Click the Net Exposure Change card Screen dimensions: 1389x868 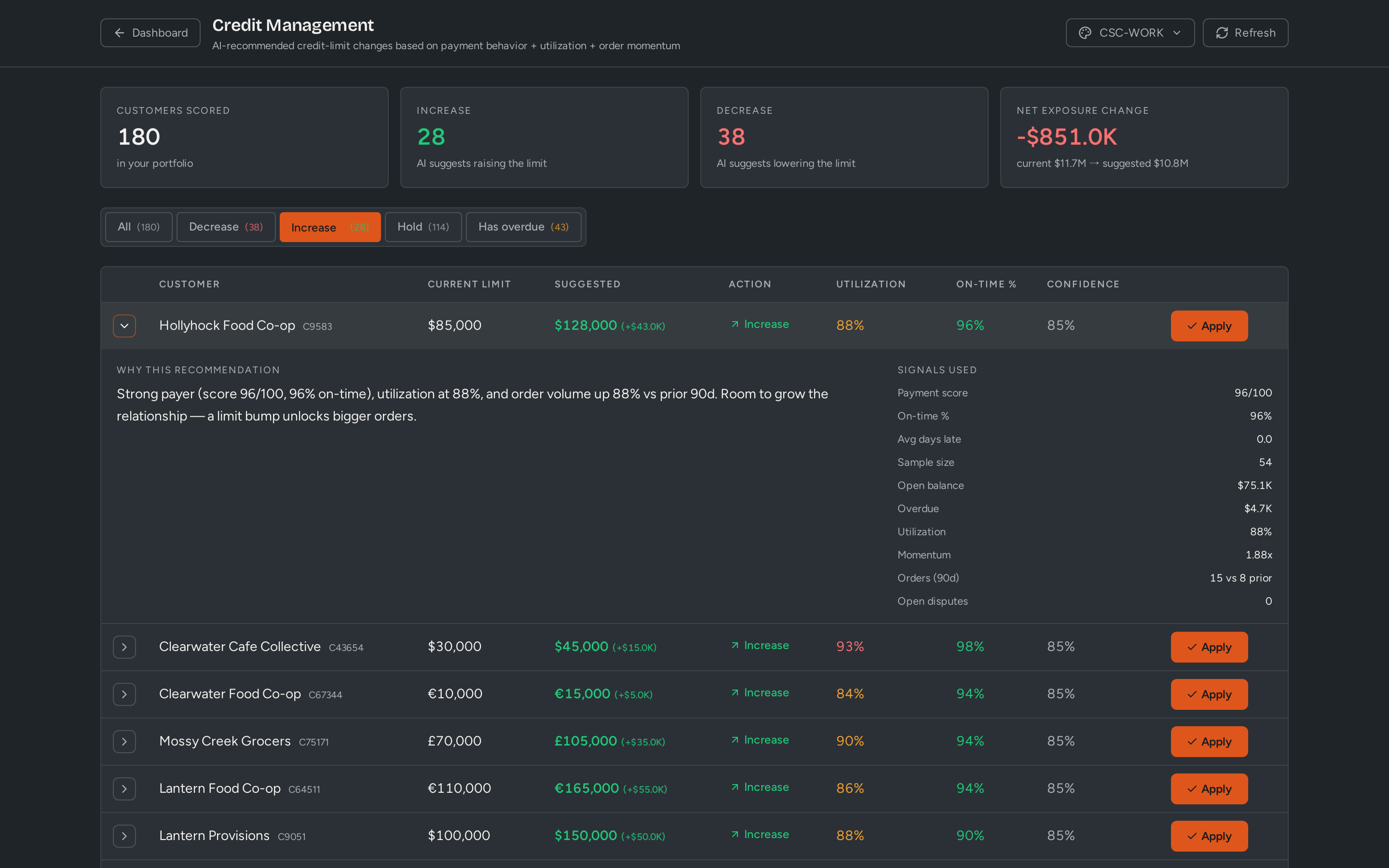(x=1144, y=137)
